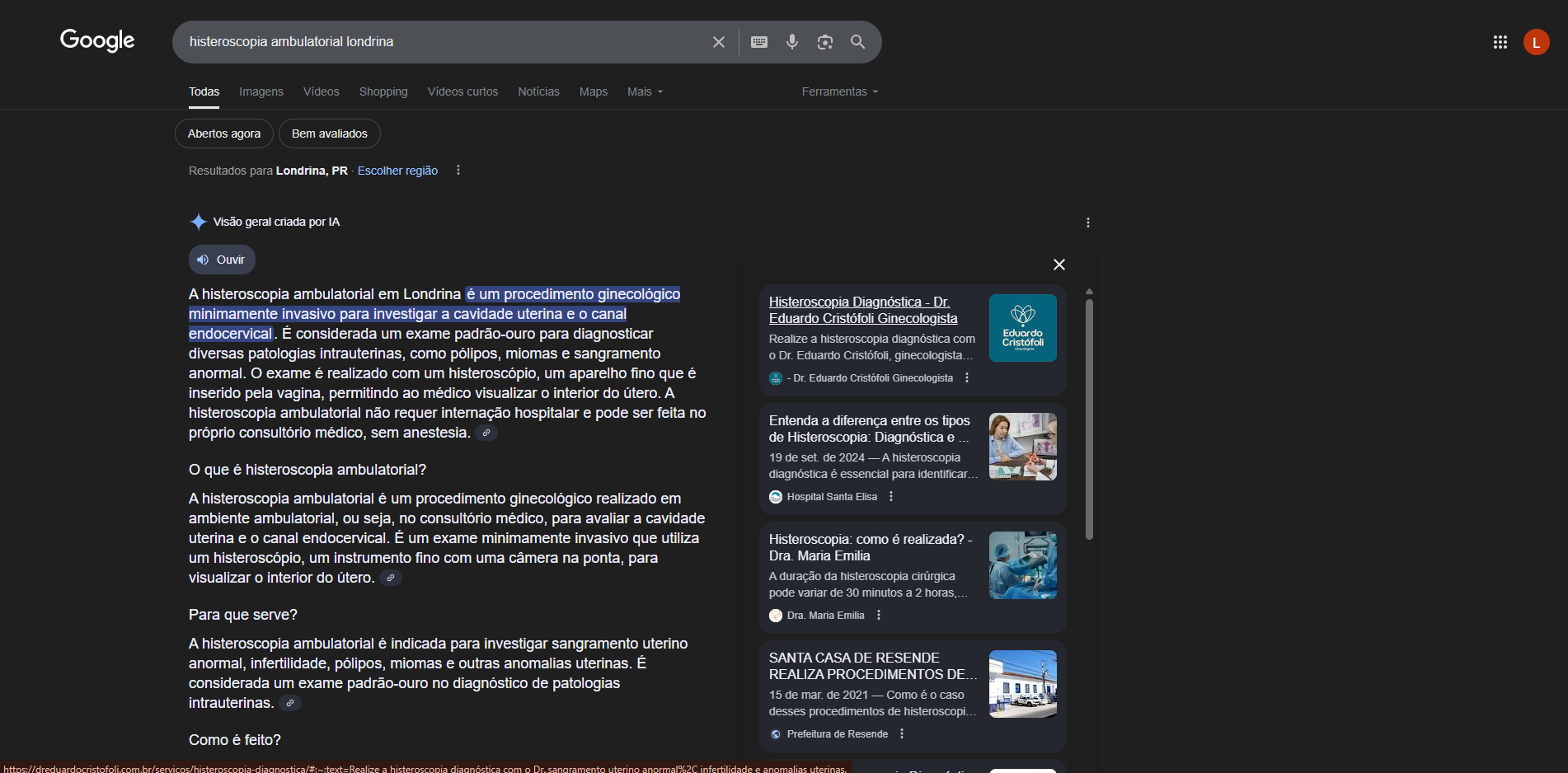Open options for Hospital Santa Elisa result

pos(891,497)
